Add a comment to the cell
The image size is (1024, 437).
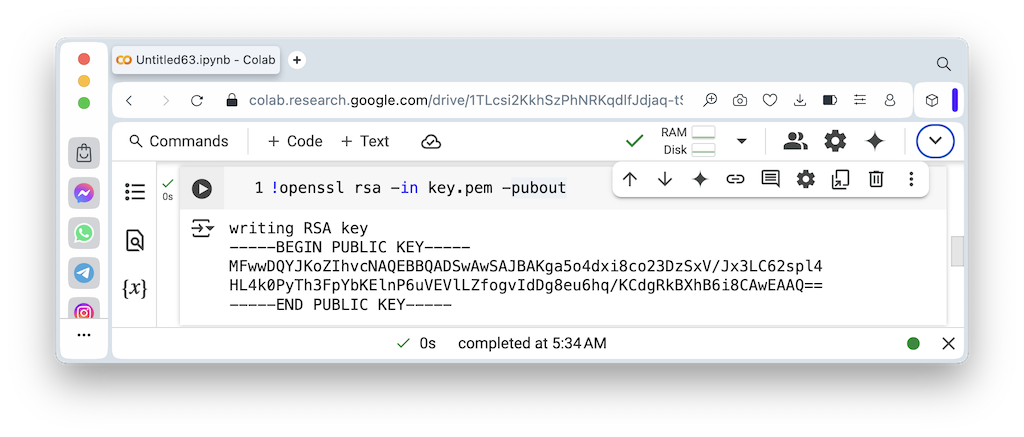pyautogui.click(x=770, y=179)
